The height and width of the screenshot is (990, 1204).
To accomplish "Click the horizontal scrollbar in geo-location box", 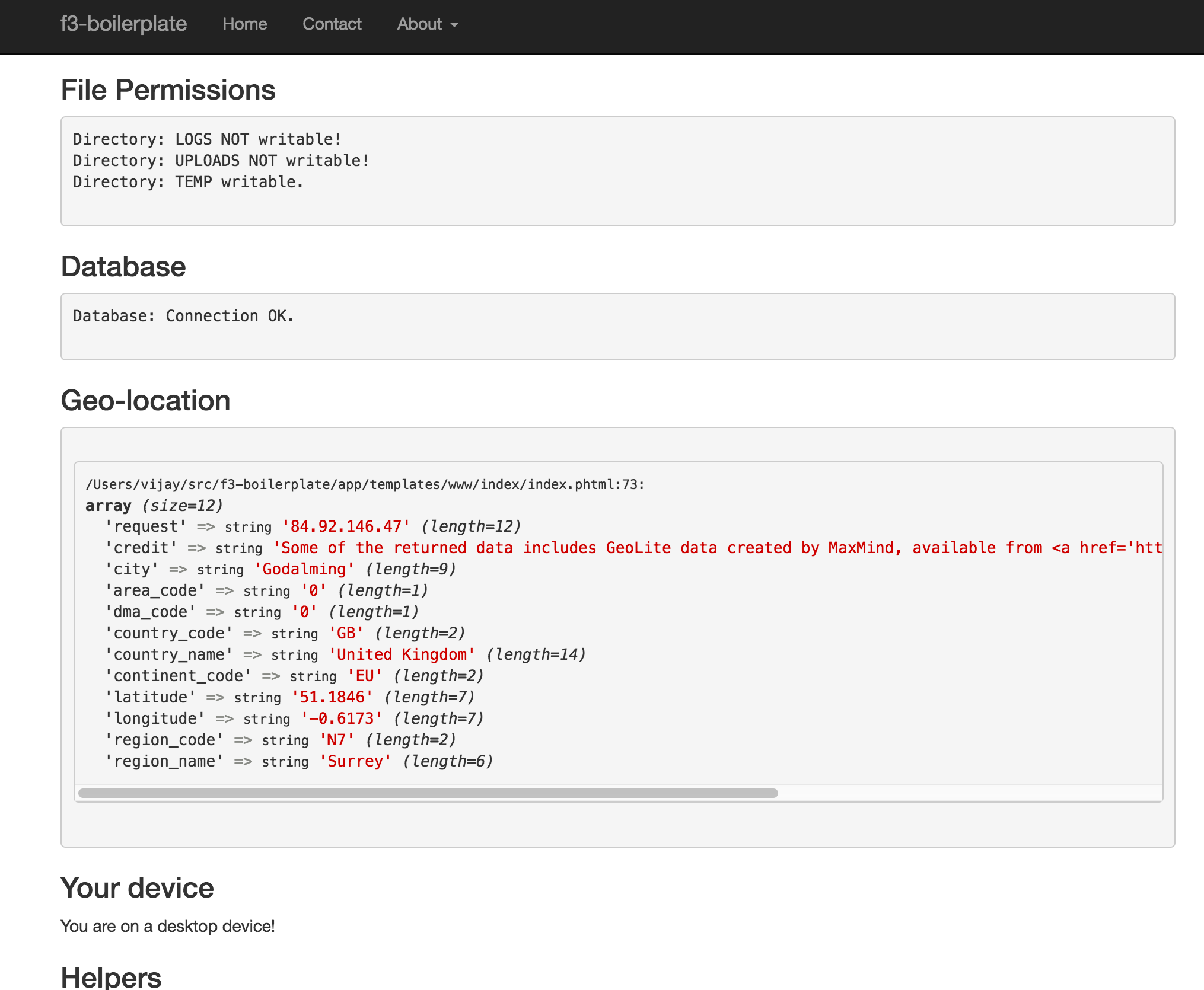I will pos(427,793).
